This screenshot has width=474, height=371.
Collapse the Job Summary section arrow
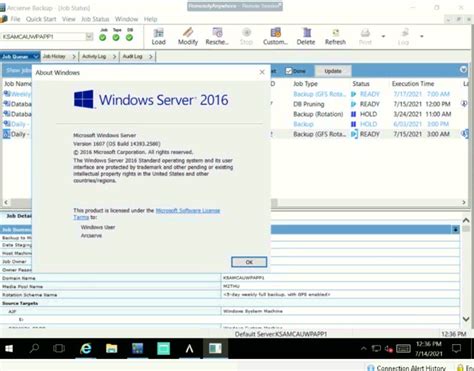click(455, 229)
